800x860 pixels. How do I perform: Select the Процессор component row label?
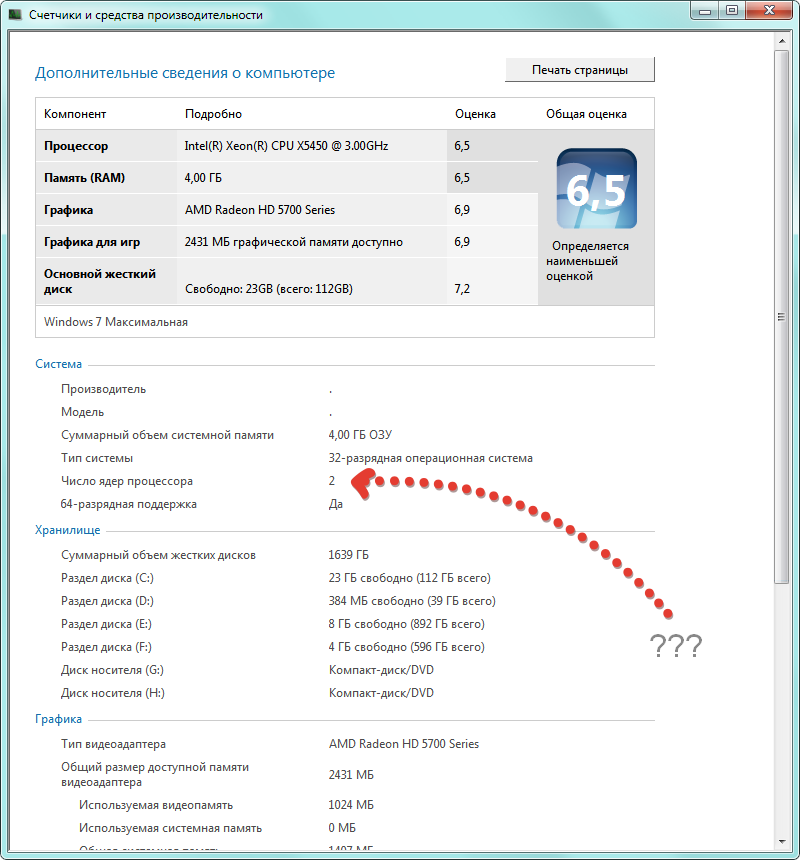pos(76,146)
